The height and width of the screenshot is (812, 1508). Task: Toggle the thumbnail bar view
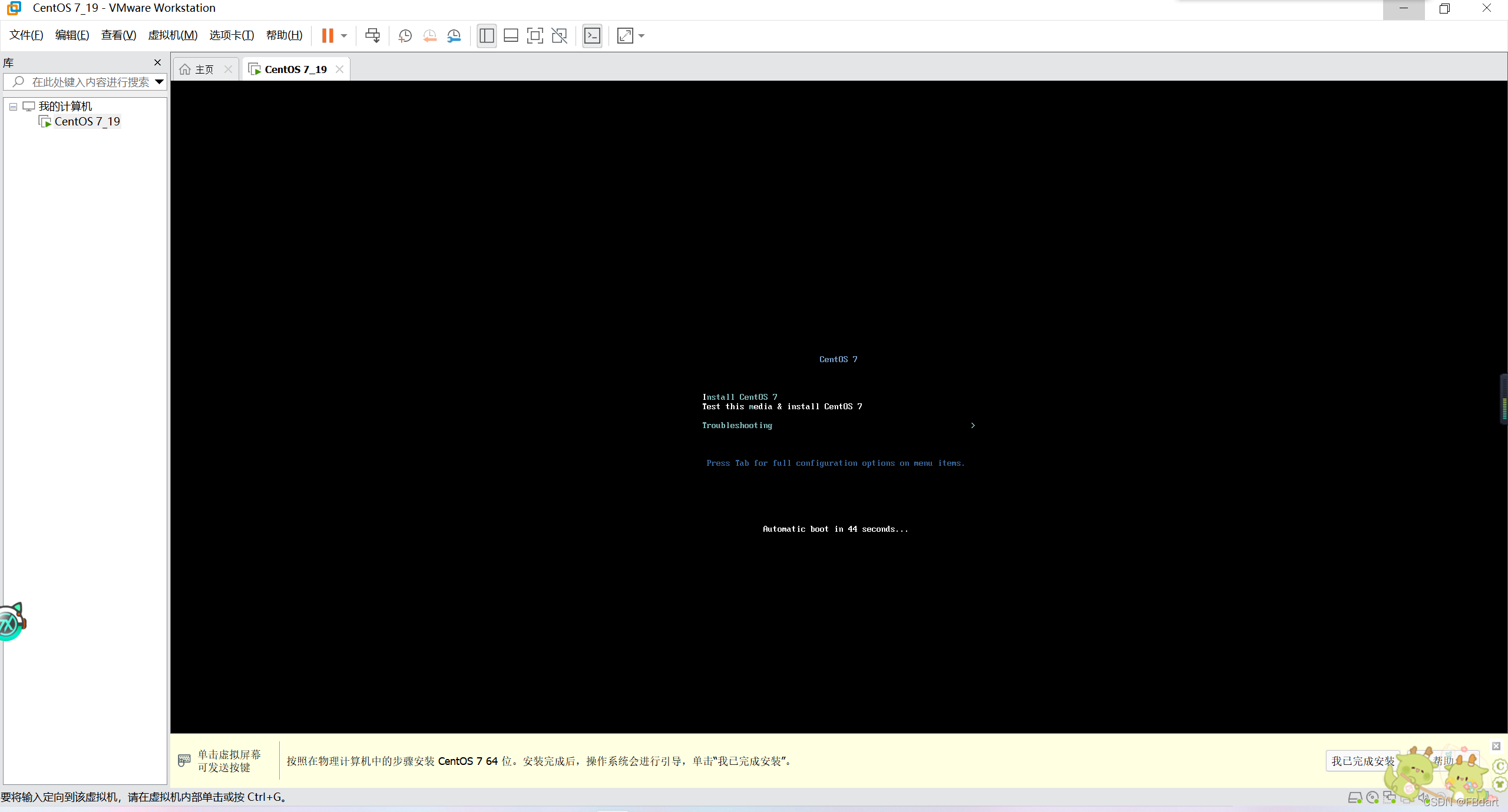pos(511,36)
